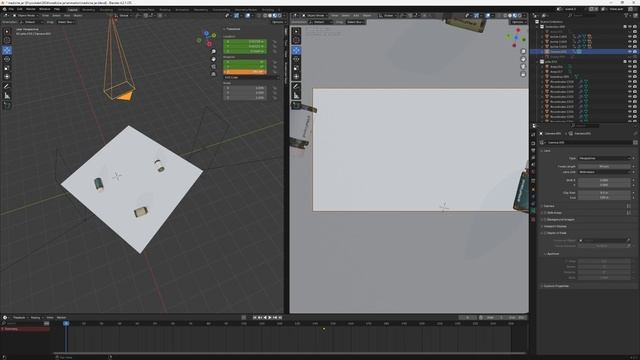Hide the pills collection via eye icon
The height and width of the screenshot is (360, 640).
coord(630,62)
